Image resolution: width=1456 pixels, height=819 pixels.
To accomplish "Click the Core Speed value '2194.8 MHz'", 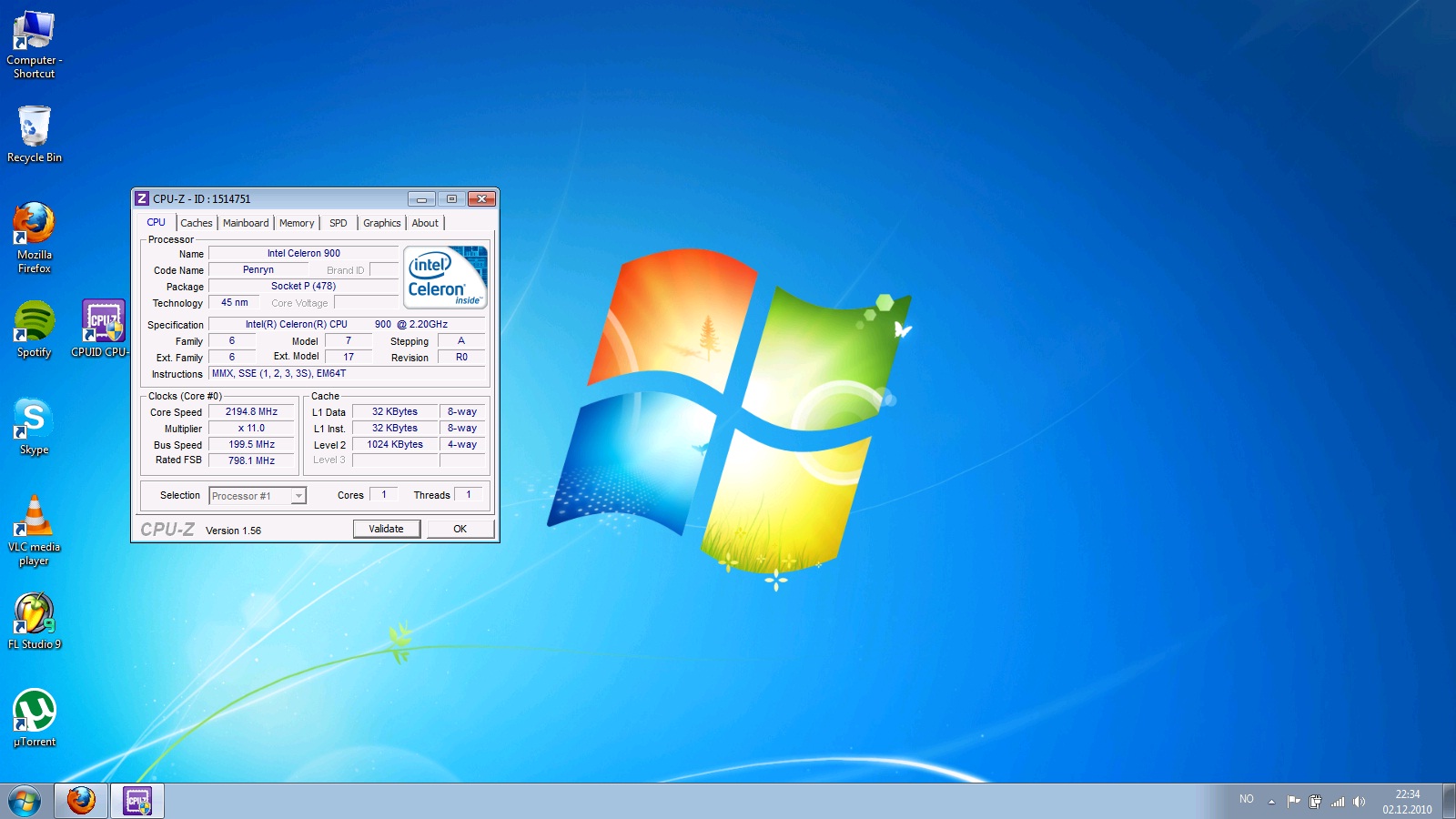I will [x=252, y=412].
